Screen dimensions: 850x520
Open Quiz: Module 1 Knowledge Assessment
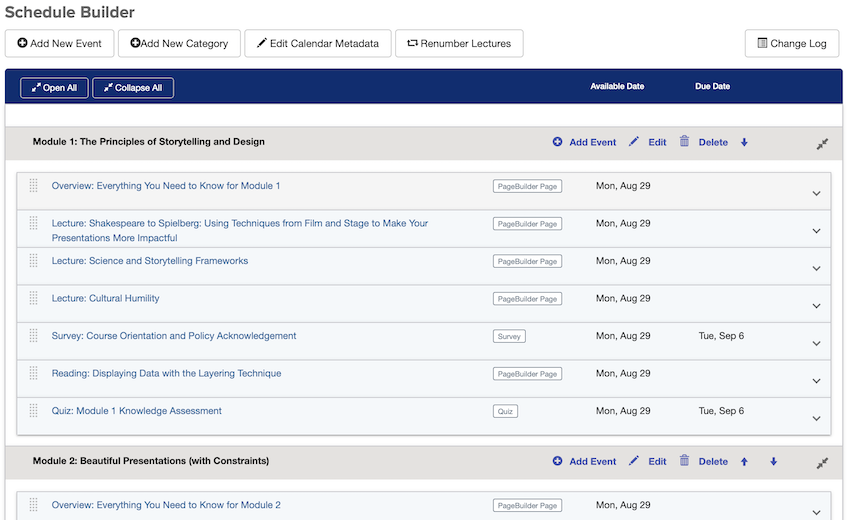click(x=137, y=410)
